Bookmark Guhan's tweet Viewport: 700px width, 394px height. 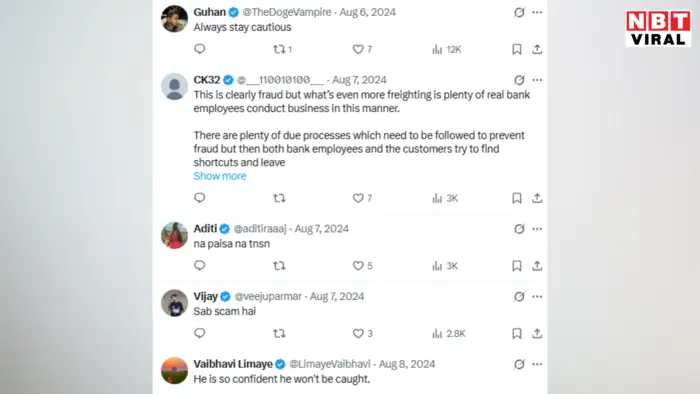click(517, 49)
